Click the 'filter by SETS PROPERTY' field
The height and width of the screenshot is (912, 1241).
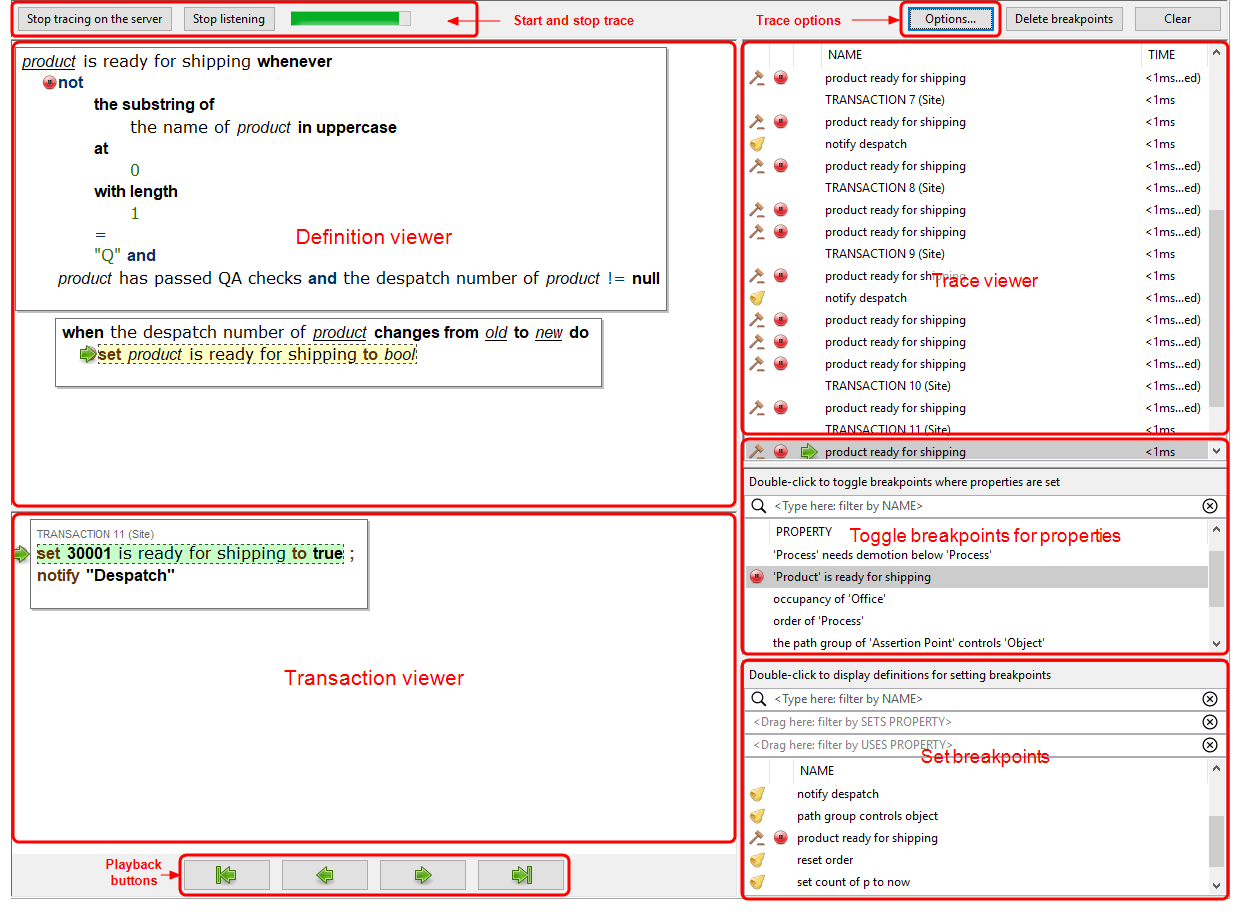[975, 722]
